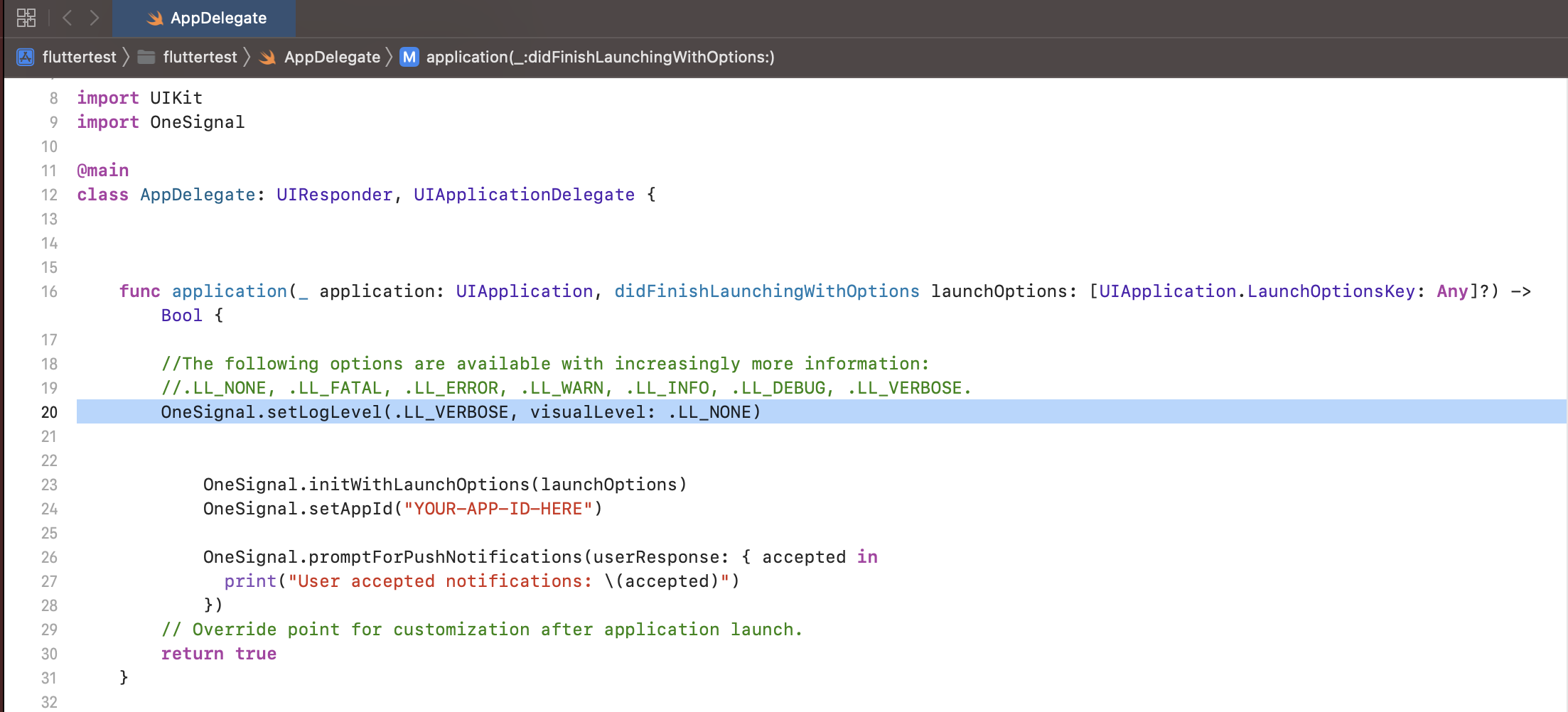Click the 'return true' statement
This screenshot has height=712, width=1568.
tap(218, 654)
